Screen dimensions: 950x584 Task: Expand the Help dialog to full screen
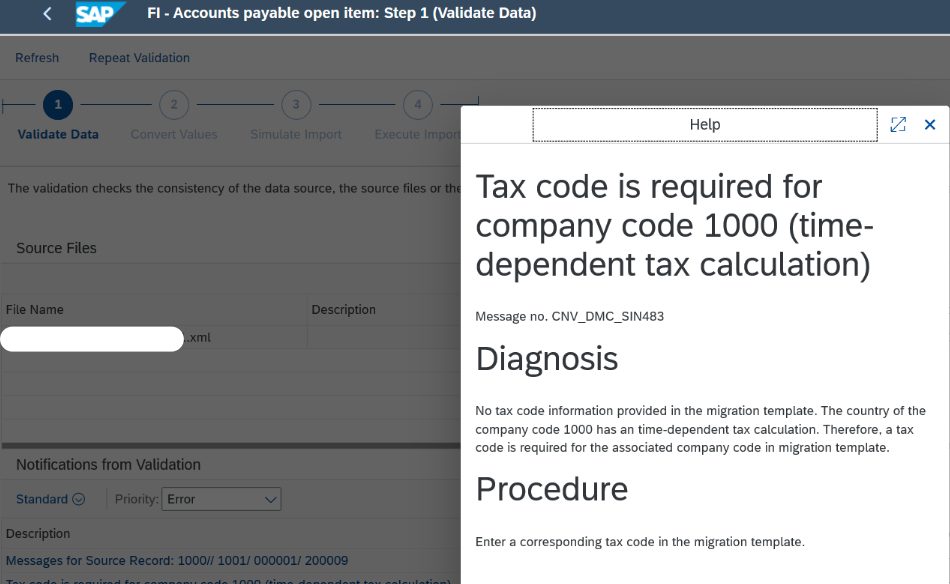pos(898,125)
